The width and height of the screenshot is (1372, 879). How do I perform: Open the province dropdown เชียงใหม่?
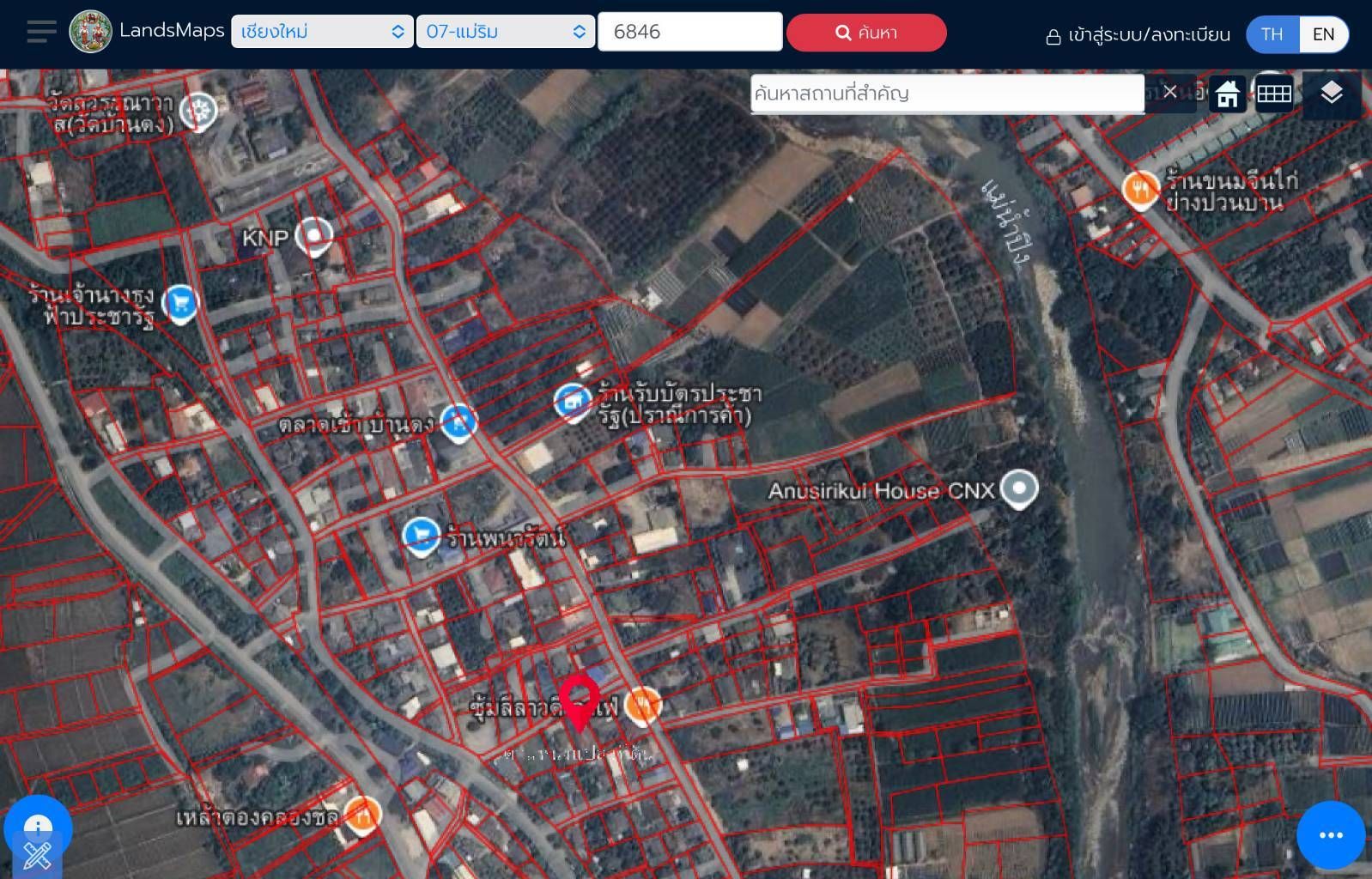coord(321,32)
